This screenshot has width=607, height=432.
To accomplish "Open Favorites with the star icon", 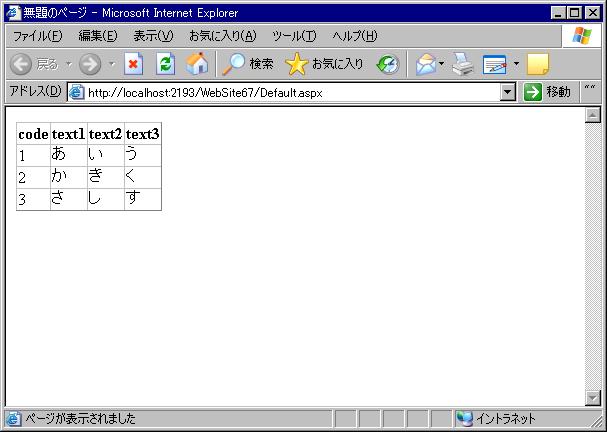I will (297, 64).
